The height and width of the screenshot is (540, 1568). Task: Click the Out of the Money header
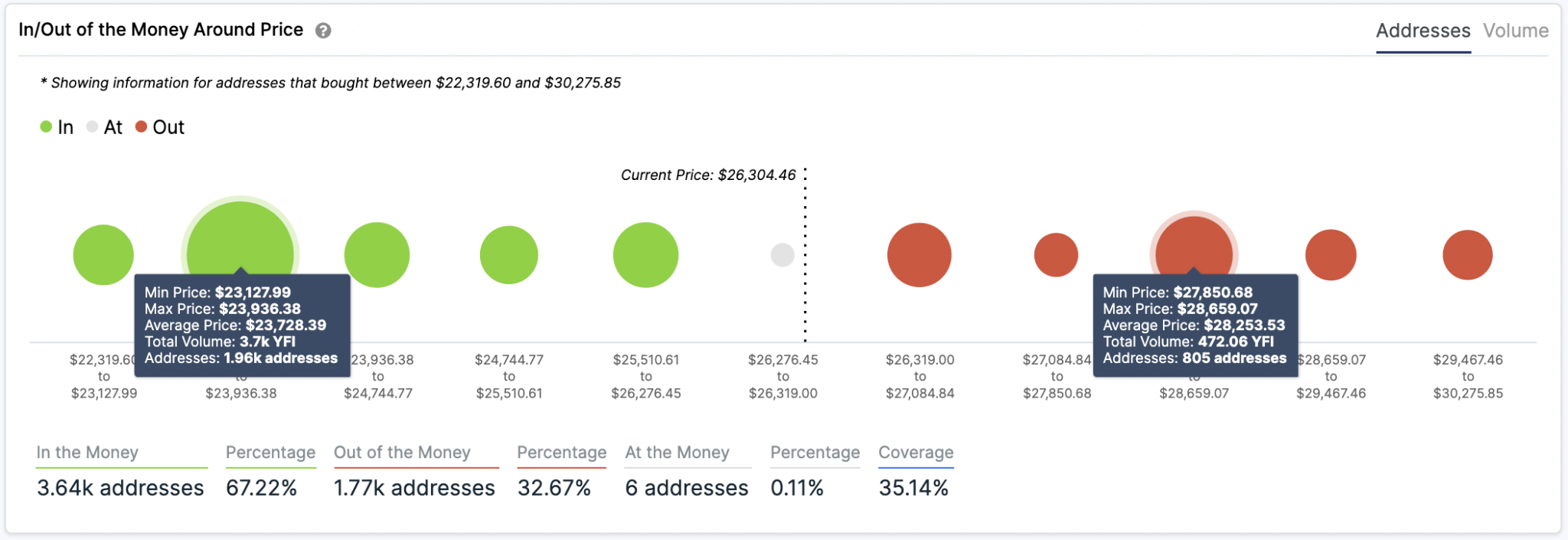tap(402, 453)
